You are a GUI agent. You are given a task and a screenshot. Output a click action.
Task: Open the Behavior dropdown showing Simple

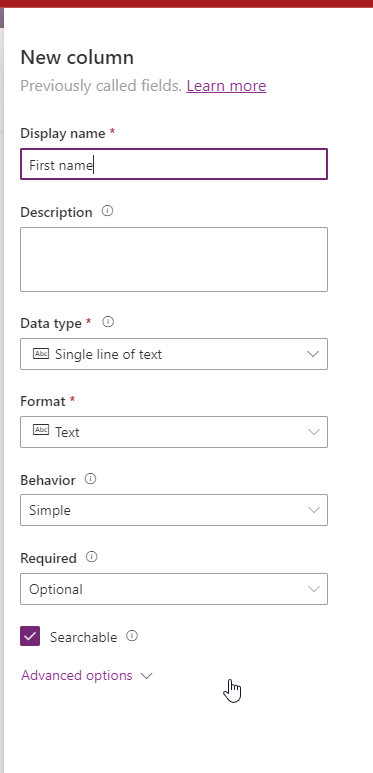pyautogui.click(x=174, y=510)
